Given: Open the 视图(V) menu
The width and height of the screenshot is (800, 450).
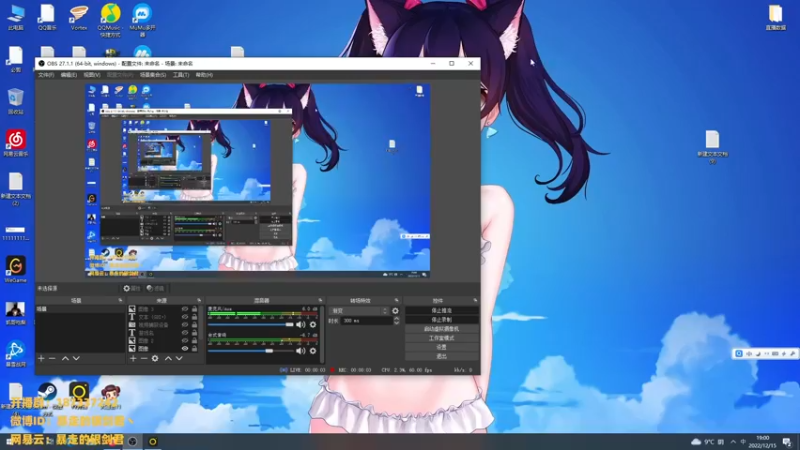Looking at the screenshot, I should (92, 75).
